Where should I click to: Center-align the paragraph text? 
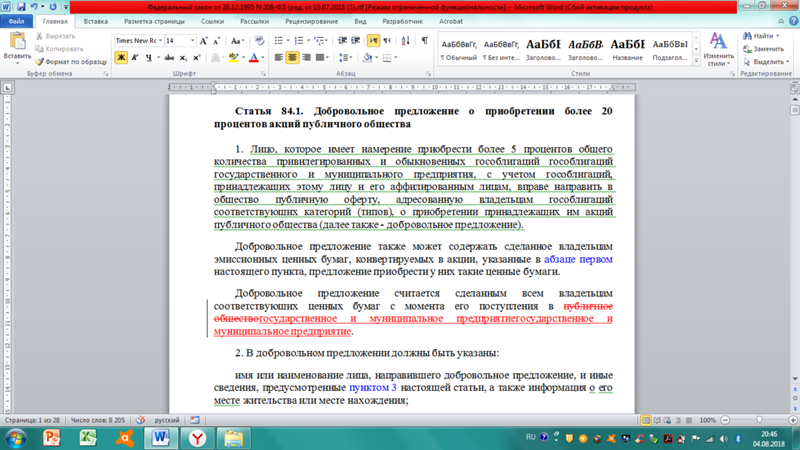292,58
